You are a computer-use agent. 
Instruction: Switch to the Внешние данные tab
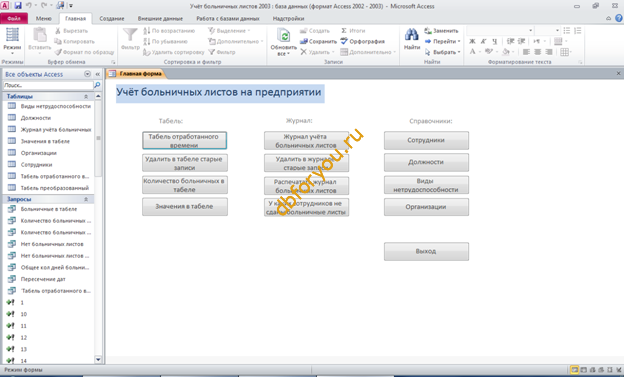(x=160, y=18)
